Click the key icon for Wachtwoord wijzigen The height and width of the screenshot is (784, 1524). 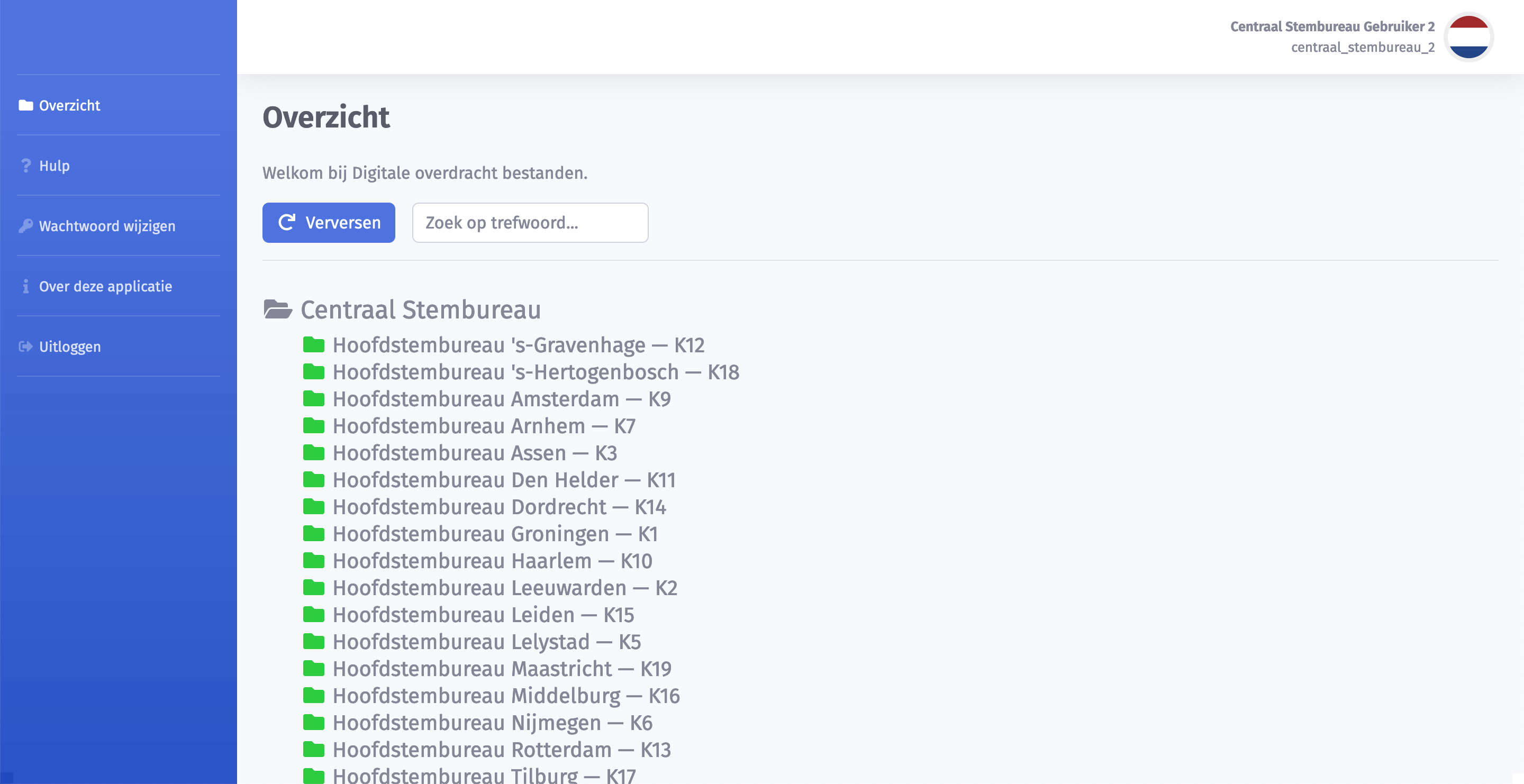point(25,226)
